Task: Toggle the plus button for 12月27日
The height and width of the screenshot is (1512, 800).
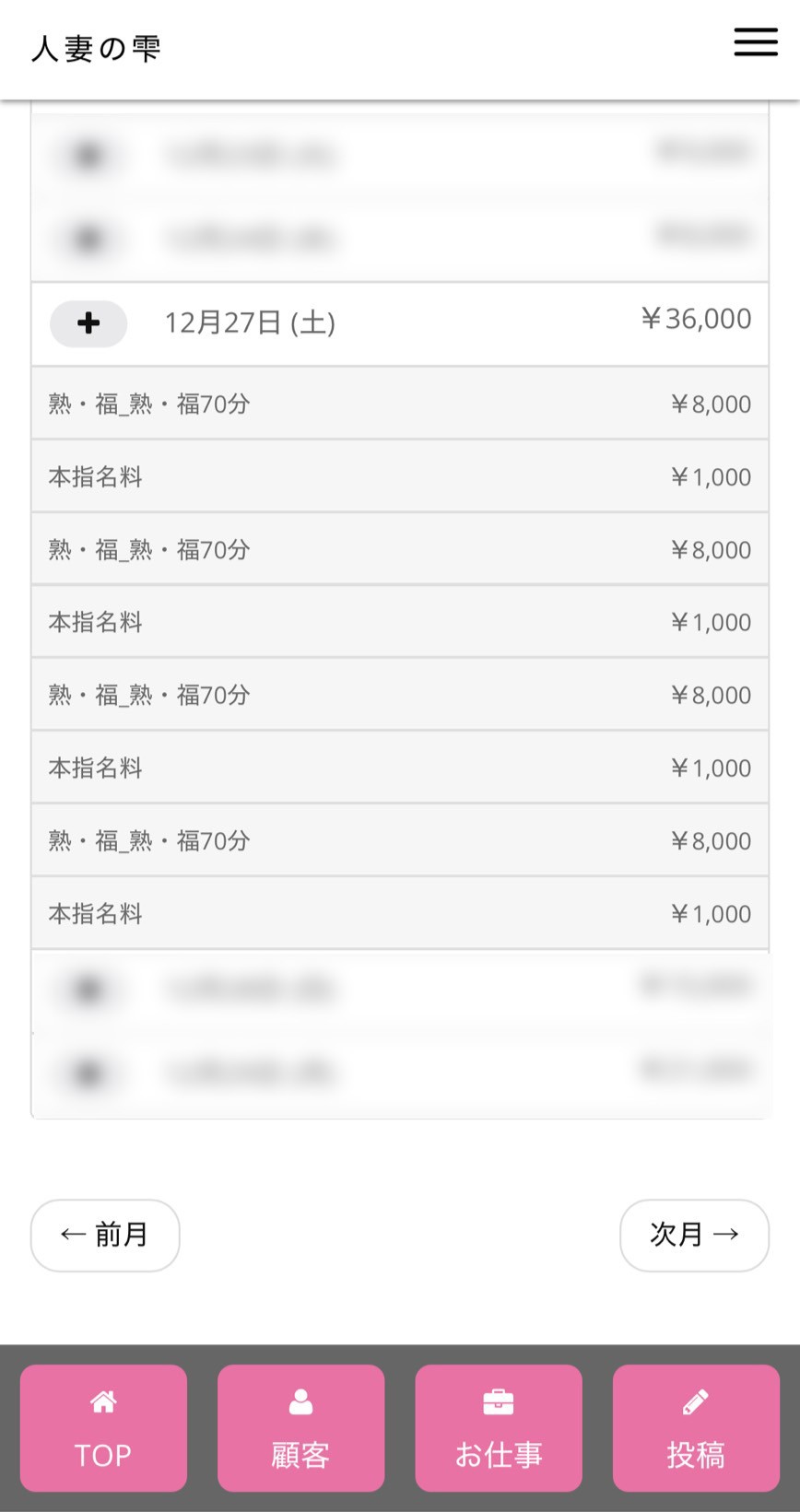Action: tap(88, 323)
